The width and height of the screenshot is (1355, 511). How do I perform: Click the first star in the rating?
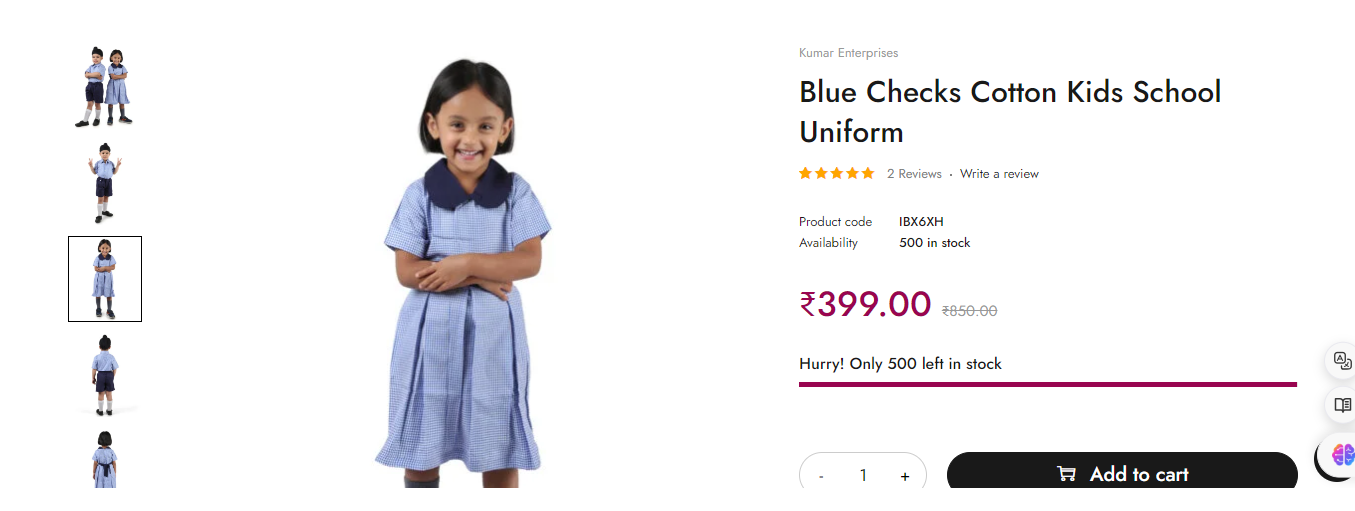[x=806, y=173]
